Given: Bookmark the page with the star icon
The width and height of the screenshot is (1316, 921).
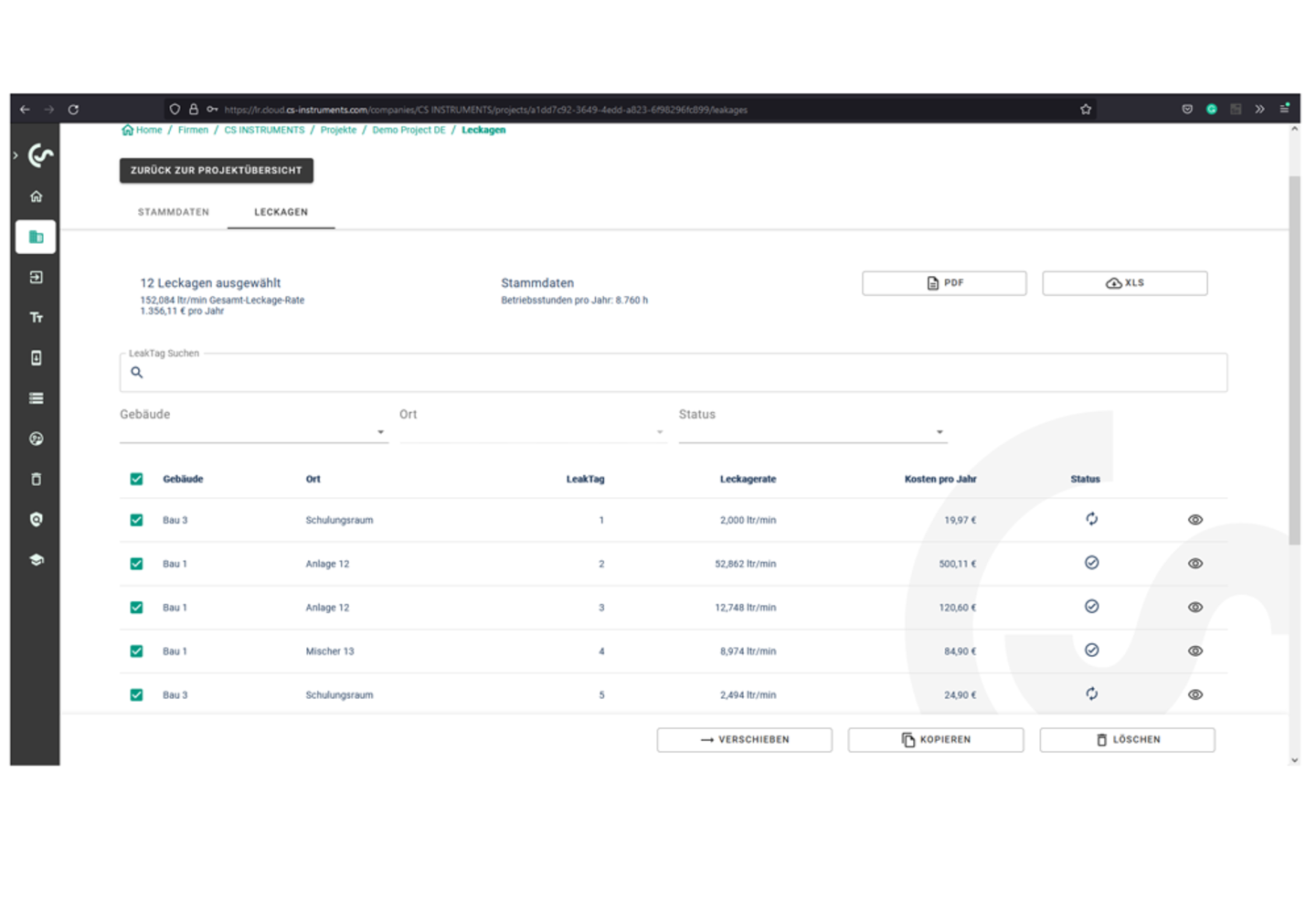Looking at the screenshot, I should coord(1086,110).
